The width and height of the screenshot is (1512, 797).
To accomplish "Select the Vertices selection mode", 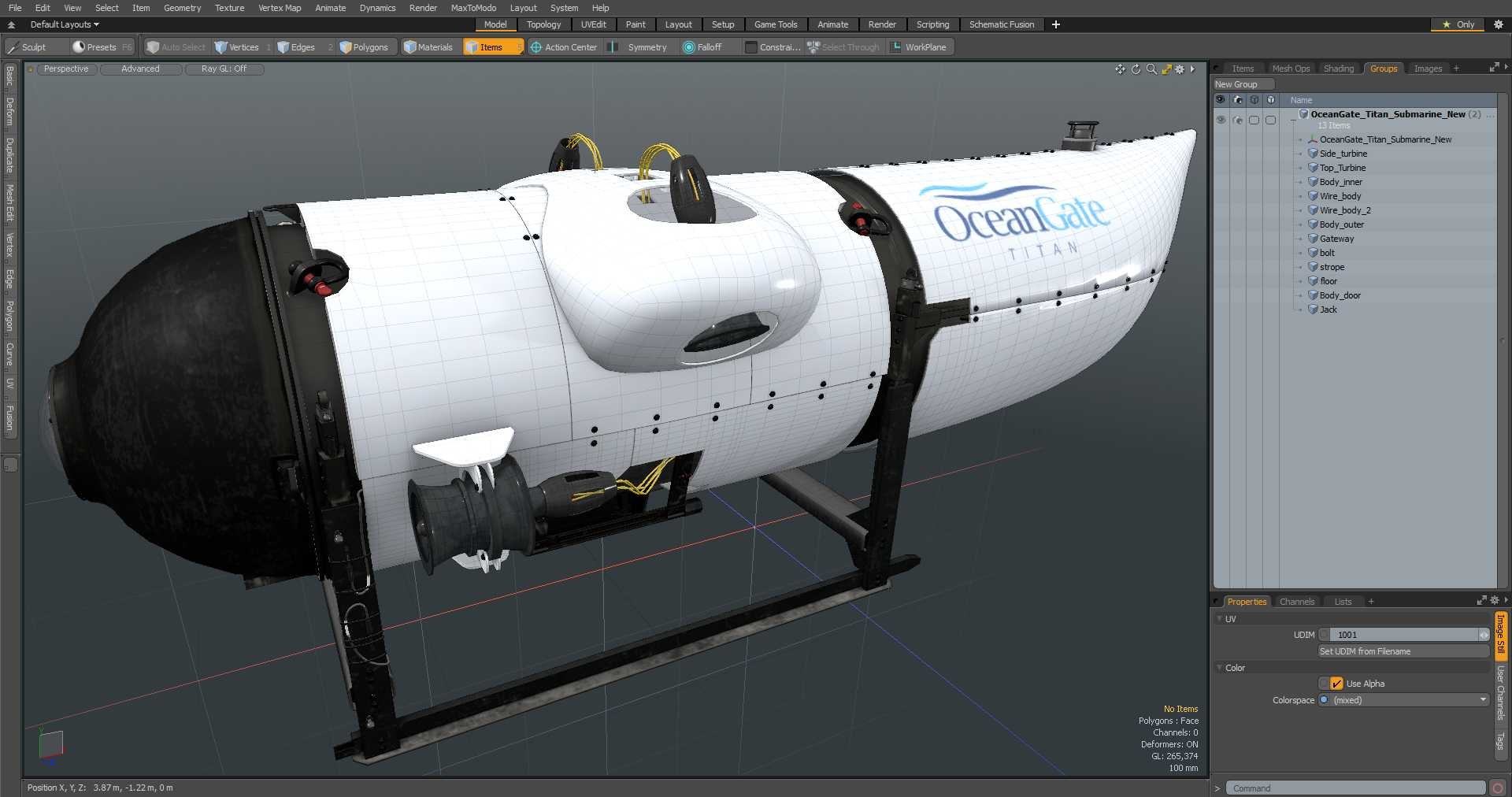I will 237,47.
